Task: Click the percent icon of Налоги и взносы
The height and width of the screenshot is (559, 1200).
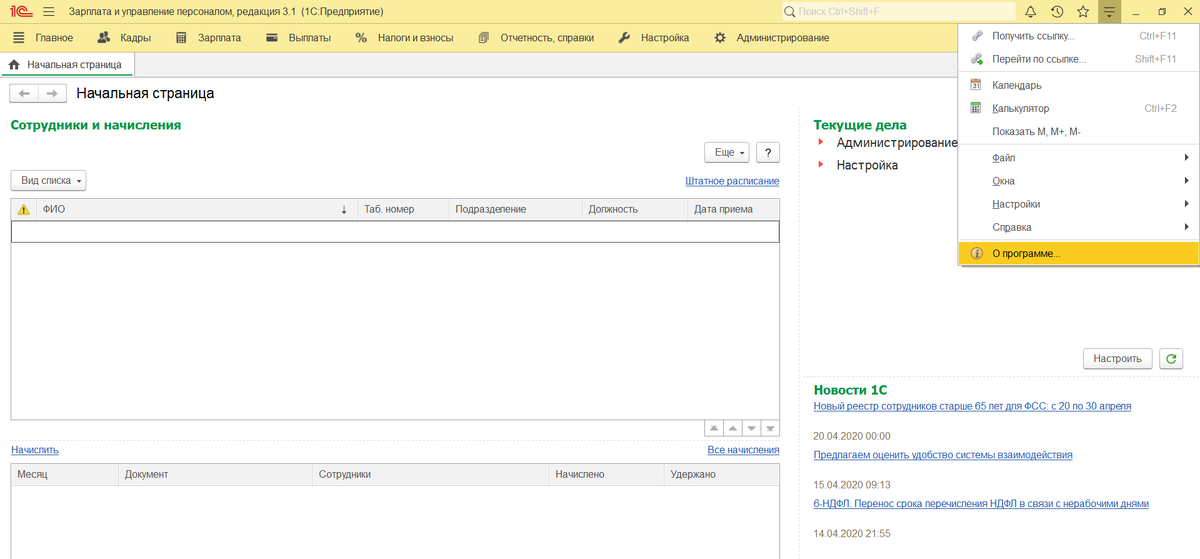Action: point(361,38)
